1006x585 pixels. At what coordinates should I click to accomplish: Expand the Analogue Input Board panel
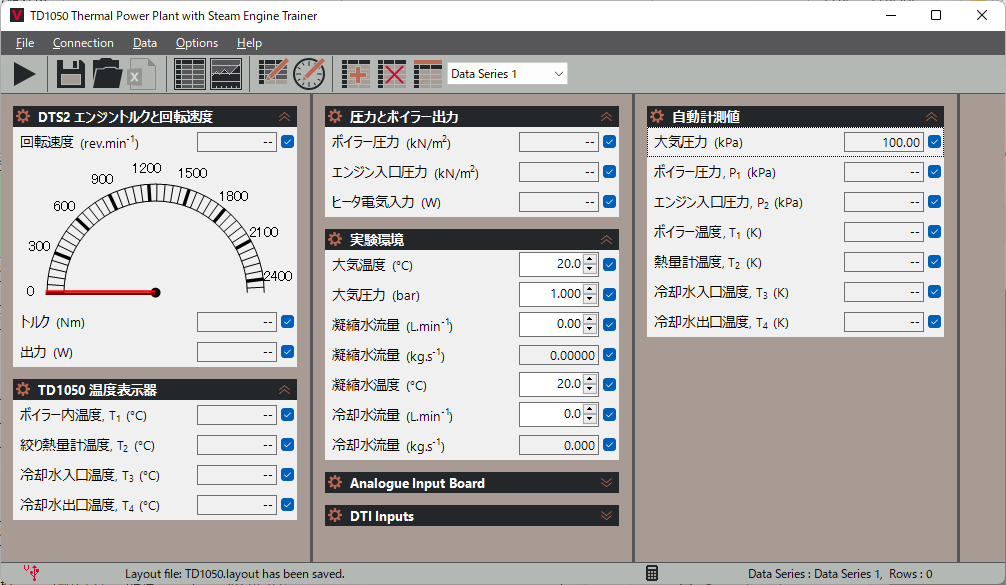[606, 482]
